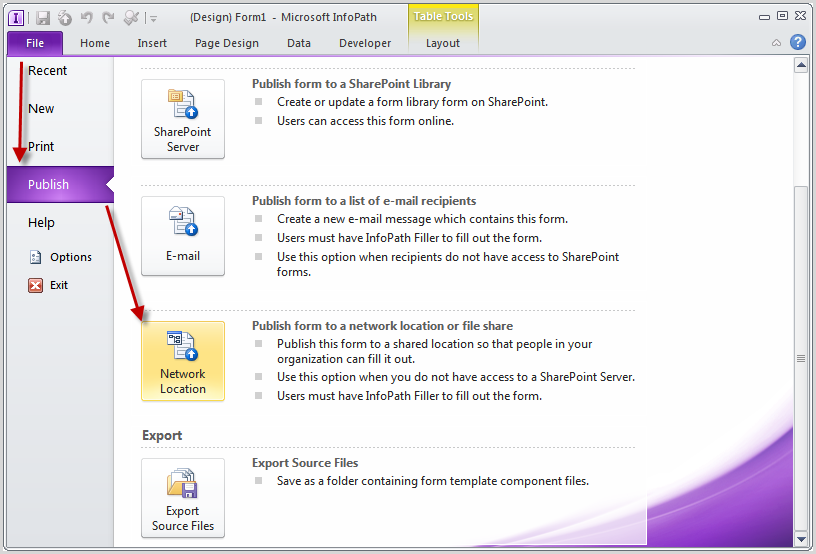Image resolution: width=816 pixels, height=554 pixels.
Task: Click 'Create a new e-mail message which contains this form.'
Action: point(422,219)
